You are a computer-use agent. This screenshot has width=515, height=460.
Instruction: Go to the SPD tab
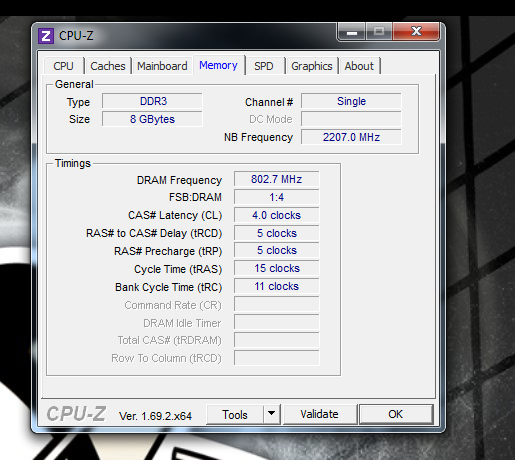264,66
